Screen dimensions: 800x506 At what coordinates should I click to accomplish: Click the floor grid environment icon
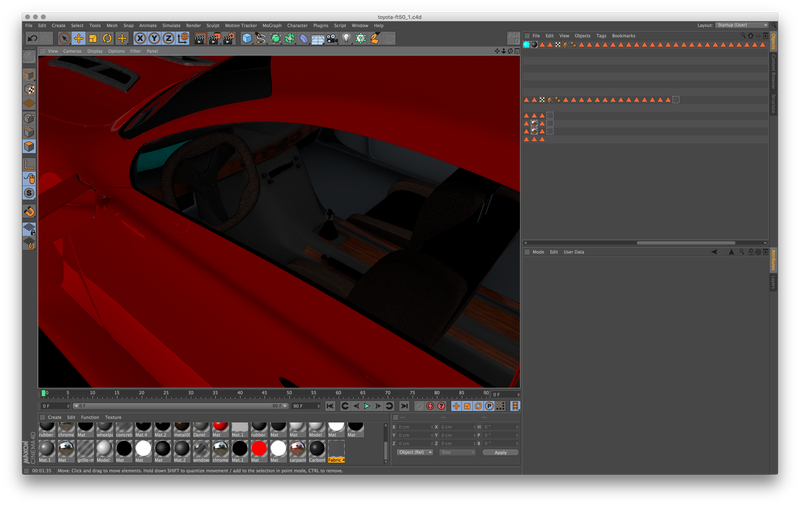click(x=318, y=38)
